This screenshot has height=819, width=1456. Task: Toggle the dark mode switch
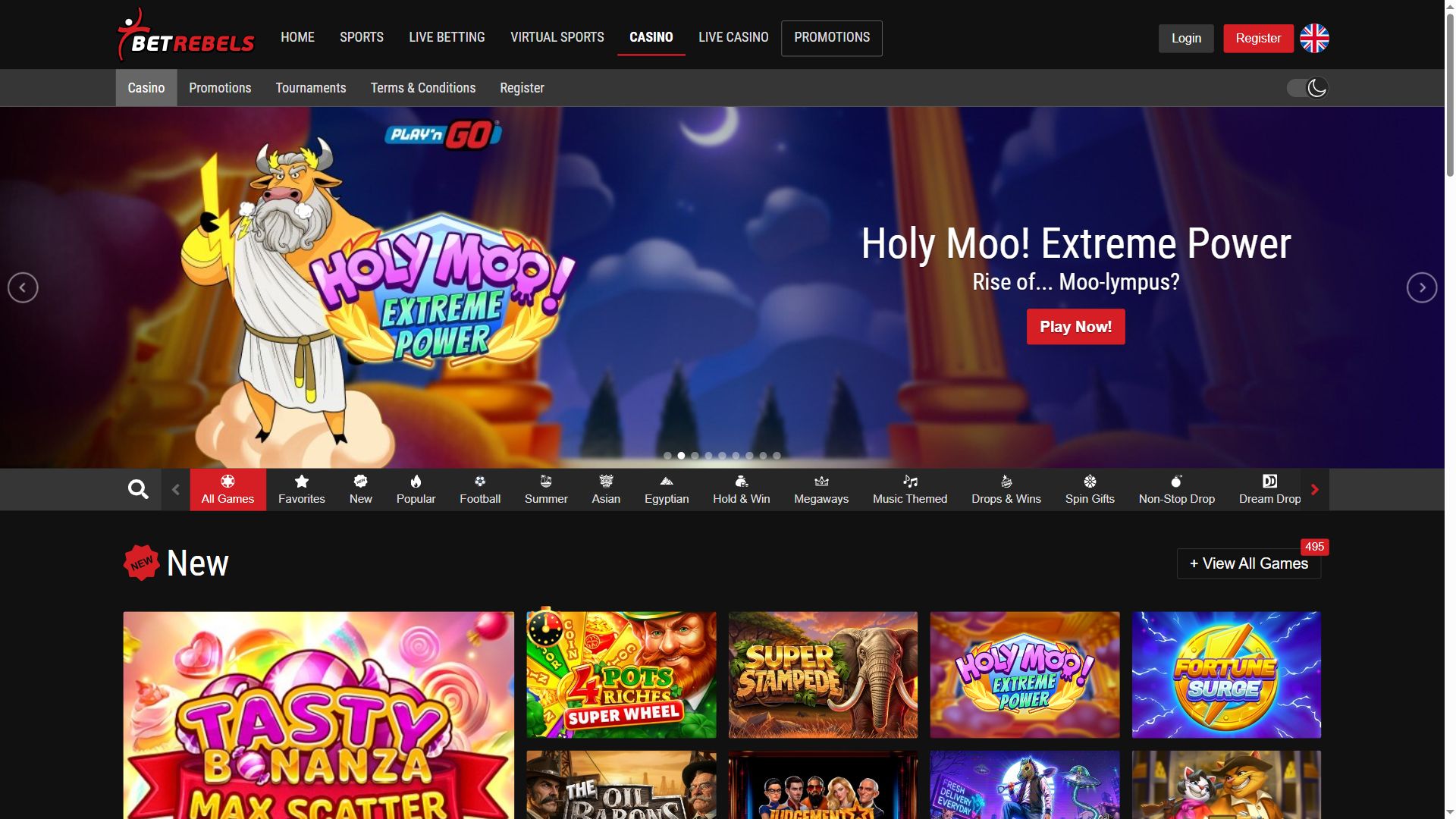pyautogui.click(x=1307, y=88)
